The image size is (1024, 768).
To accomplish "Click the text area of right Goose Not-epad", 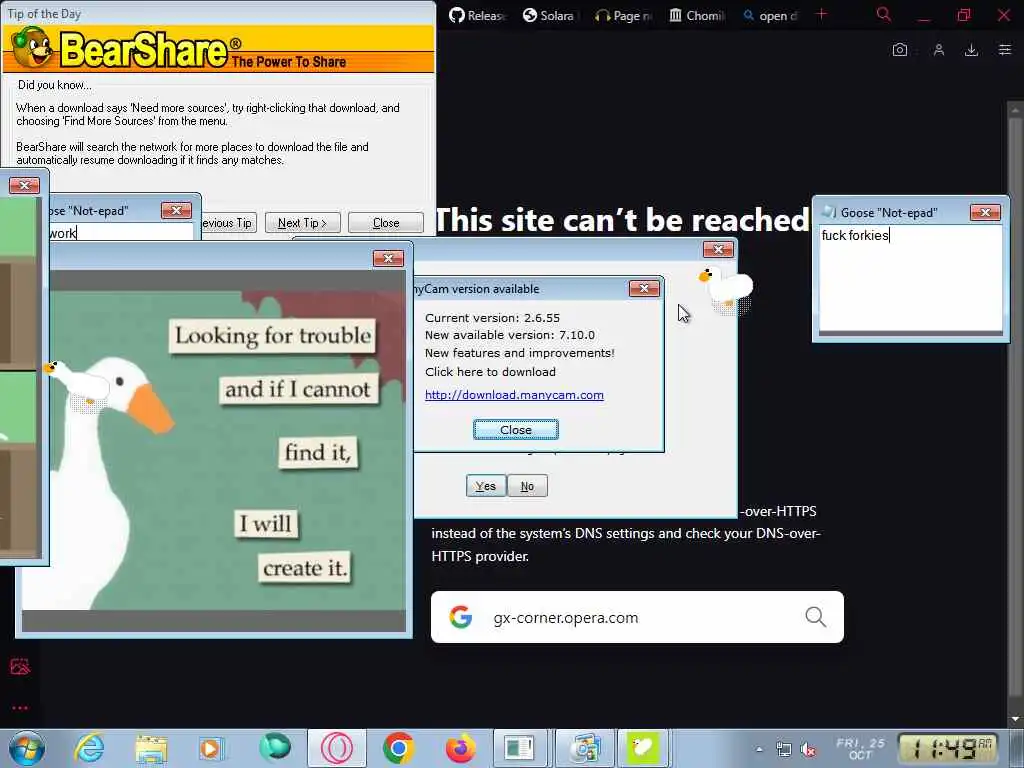I will tap(911, 278).
